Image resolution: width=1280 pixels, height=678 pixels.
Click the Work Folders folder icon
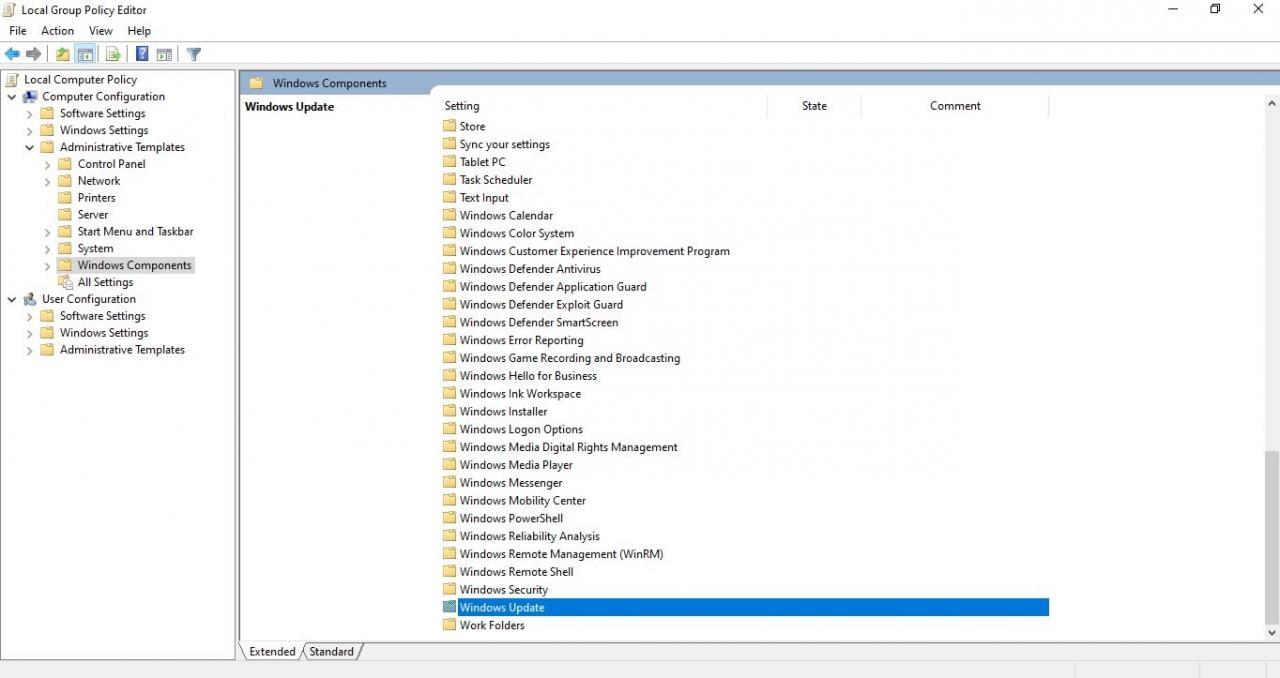coord(449,625)
